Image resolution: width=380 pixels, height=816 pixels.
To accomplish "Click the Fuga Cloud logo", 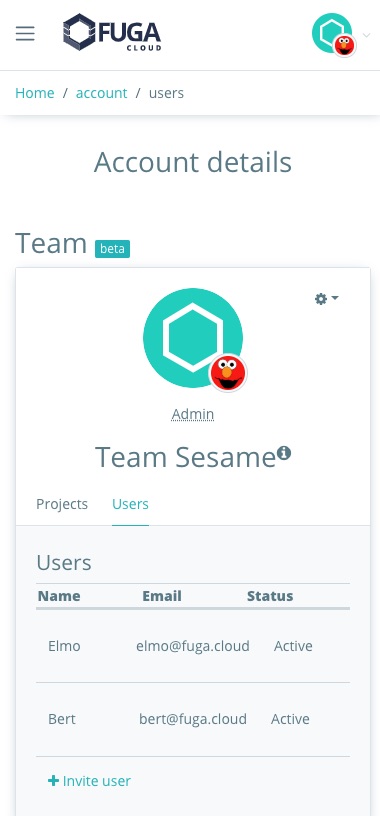I will point(112,32).
